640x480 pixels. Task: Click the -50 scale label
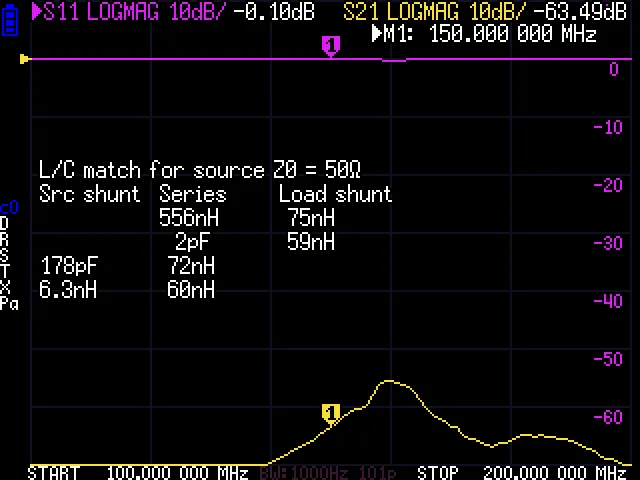click(x=608, y=360)
